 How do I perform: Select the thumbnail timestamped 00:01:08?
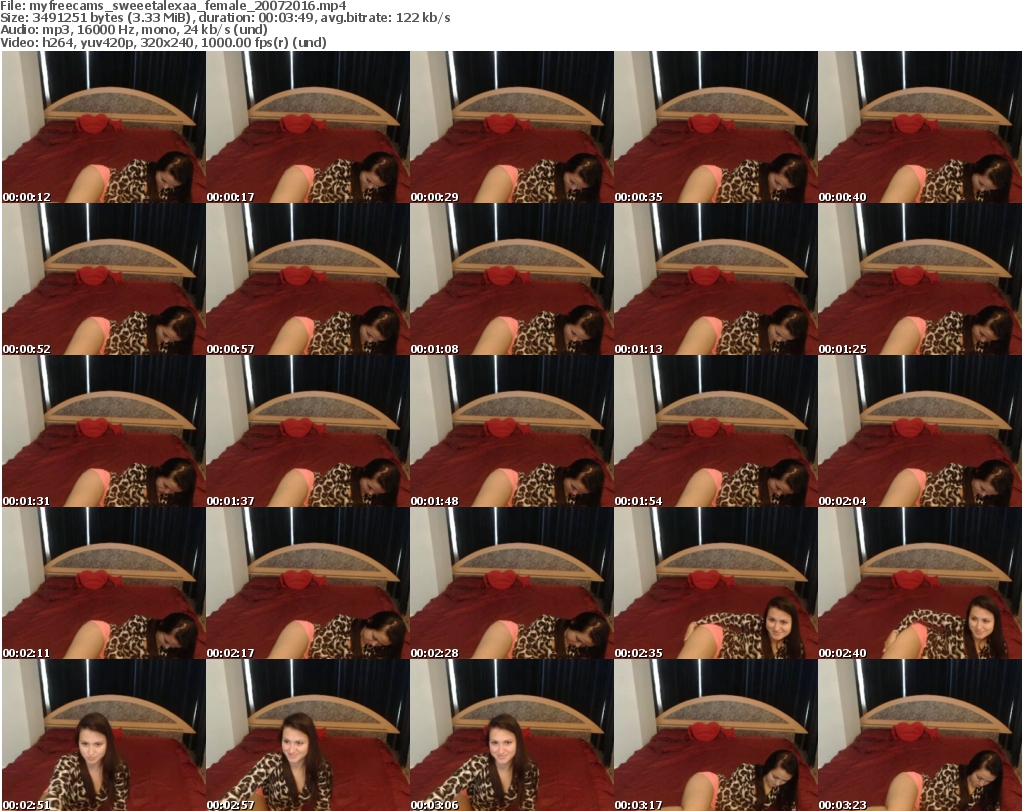[x=512, y=279]
